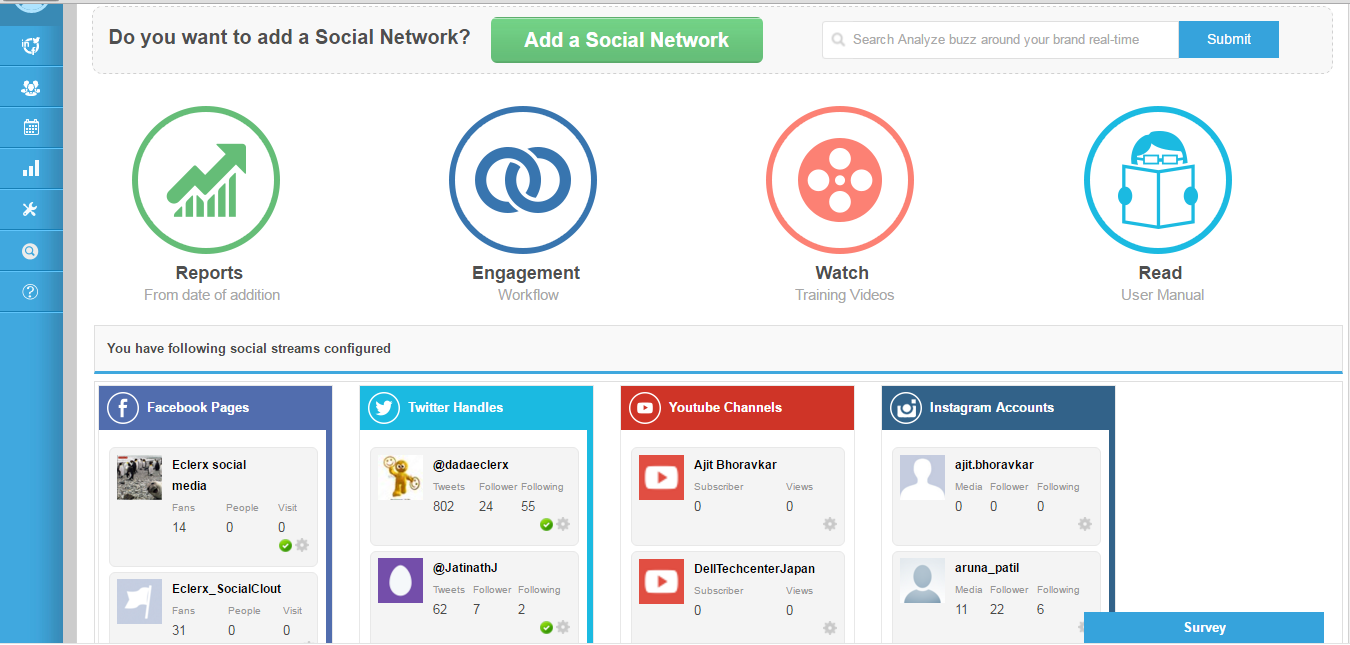Screen dimensions: 1350x645
Task: Click the Add a Social Network button
Action: coord(626,40)
